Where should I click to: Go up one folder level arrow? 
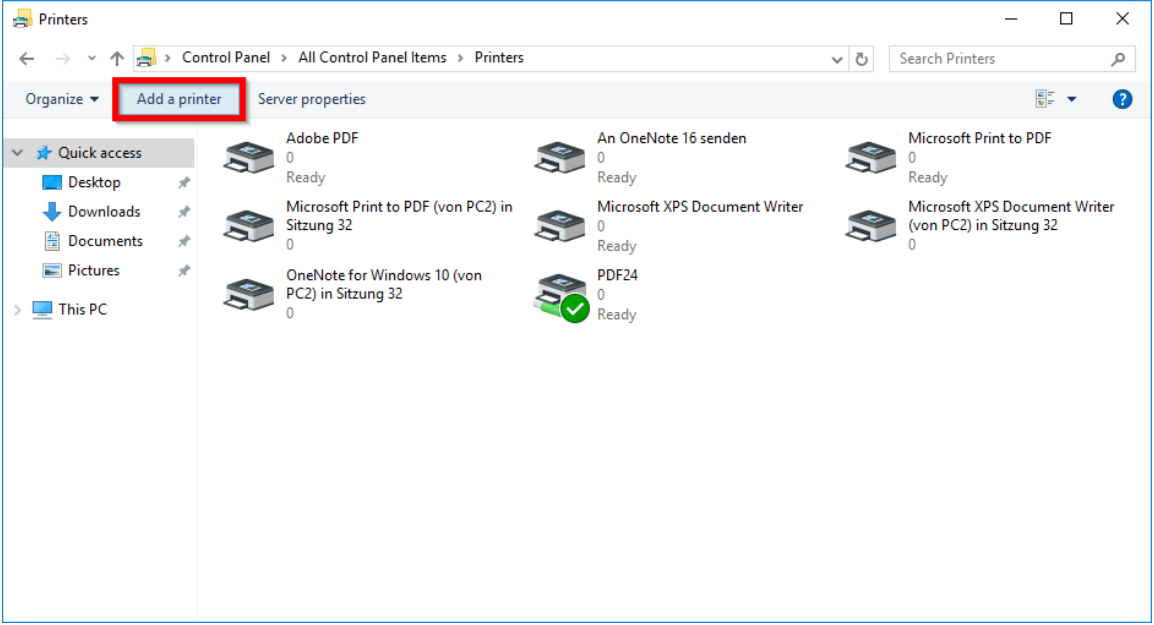click(117, 59)
